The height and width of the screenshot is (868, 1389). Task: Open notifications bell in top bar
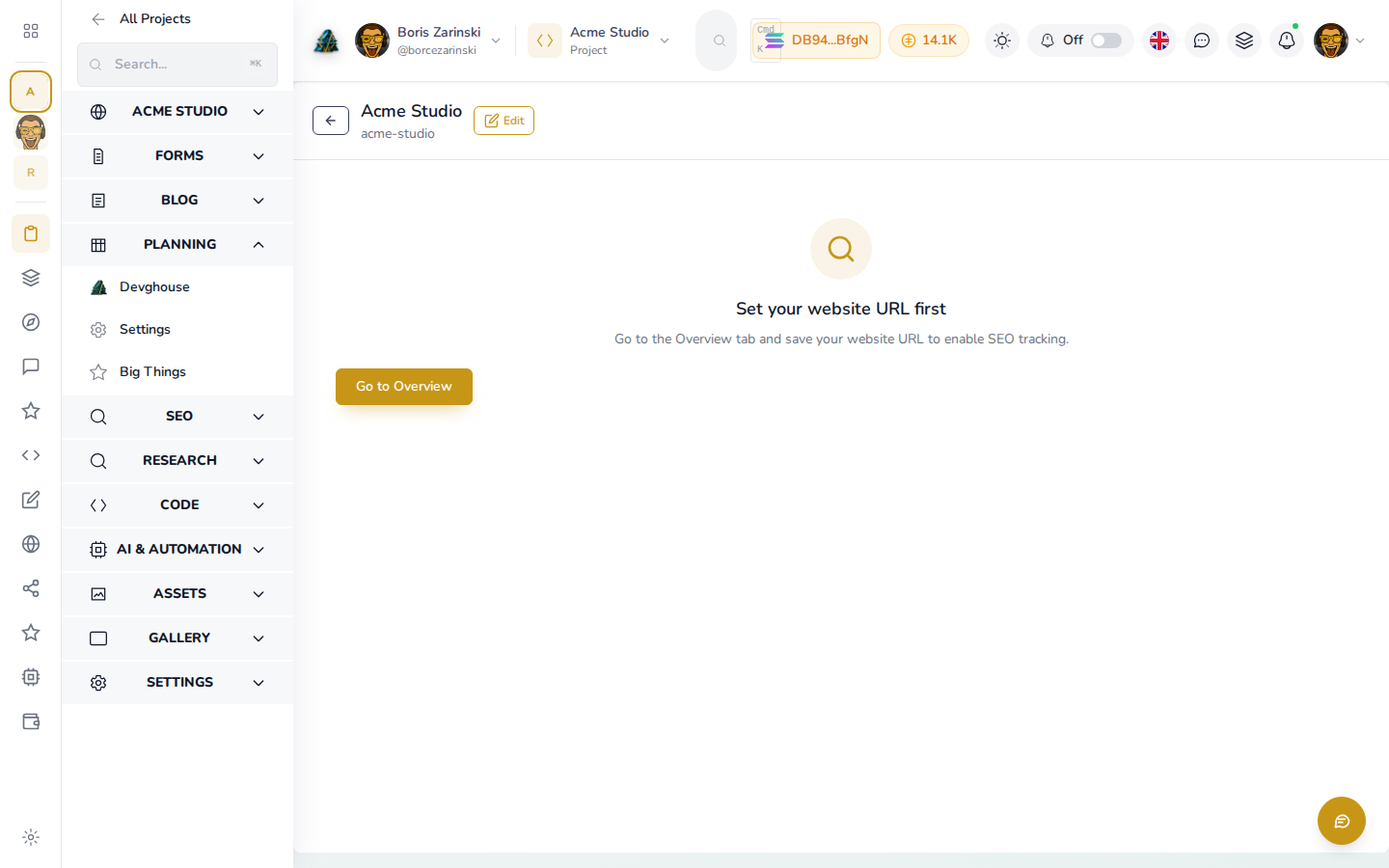point(1287,41)
